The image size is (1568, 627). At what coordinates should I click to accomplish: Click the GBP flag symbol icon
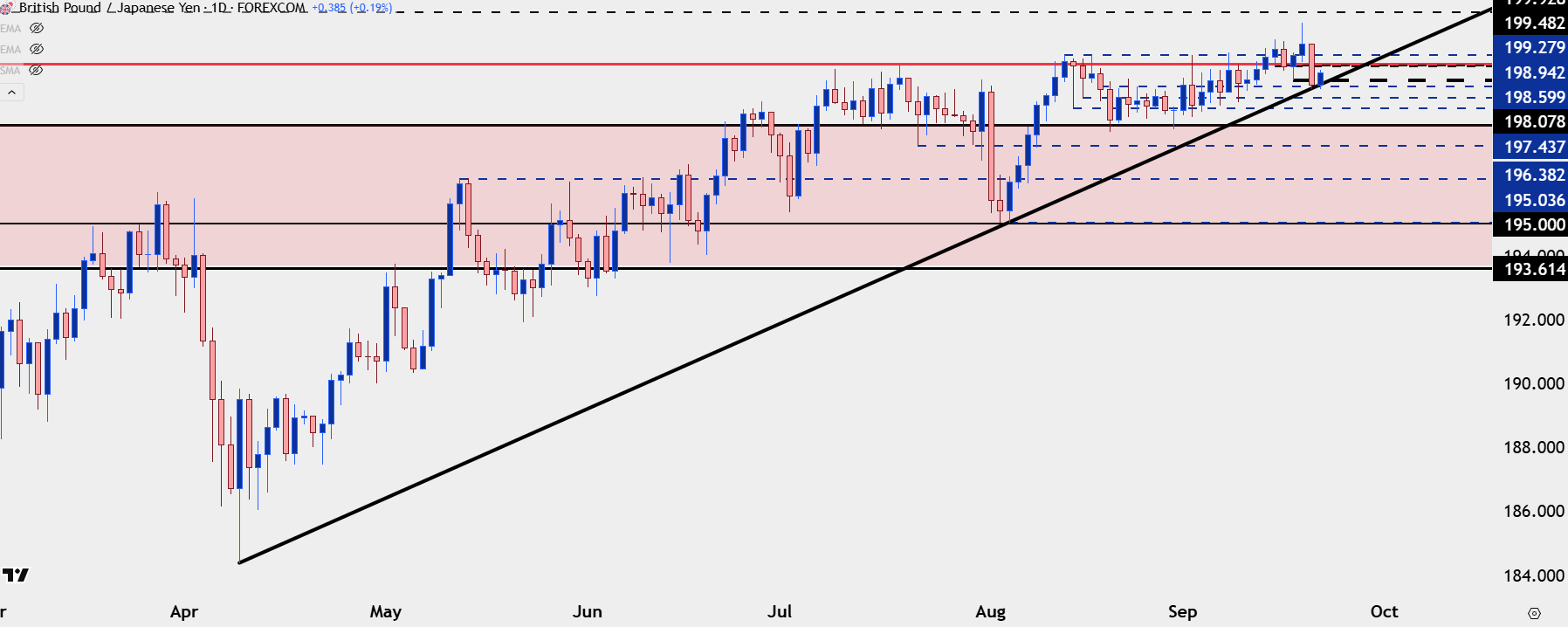tap(6, 8)
